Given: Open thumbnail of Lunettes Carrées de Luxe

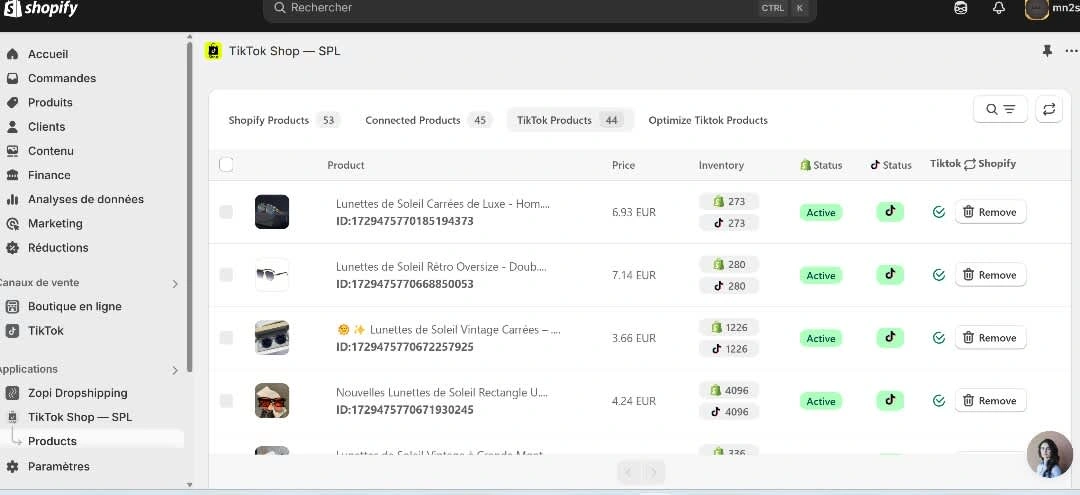Looking at the screenshot, I should pos(272,212).
